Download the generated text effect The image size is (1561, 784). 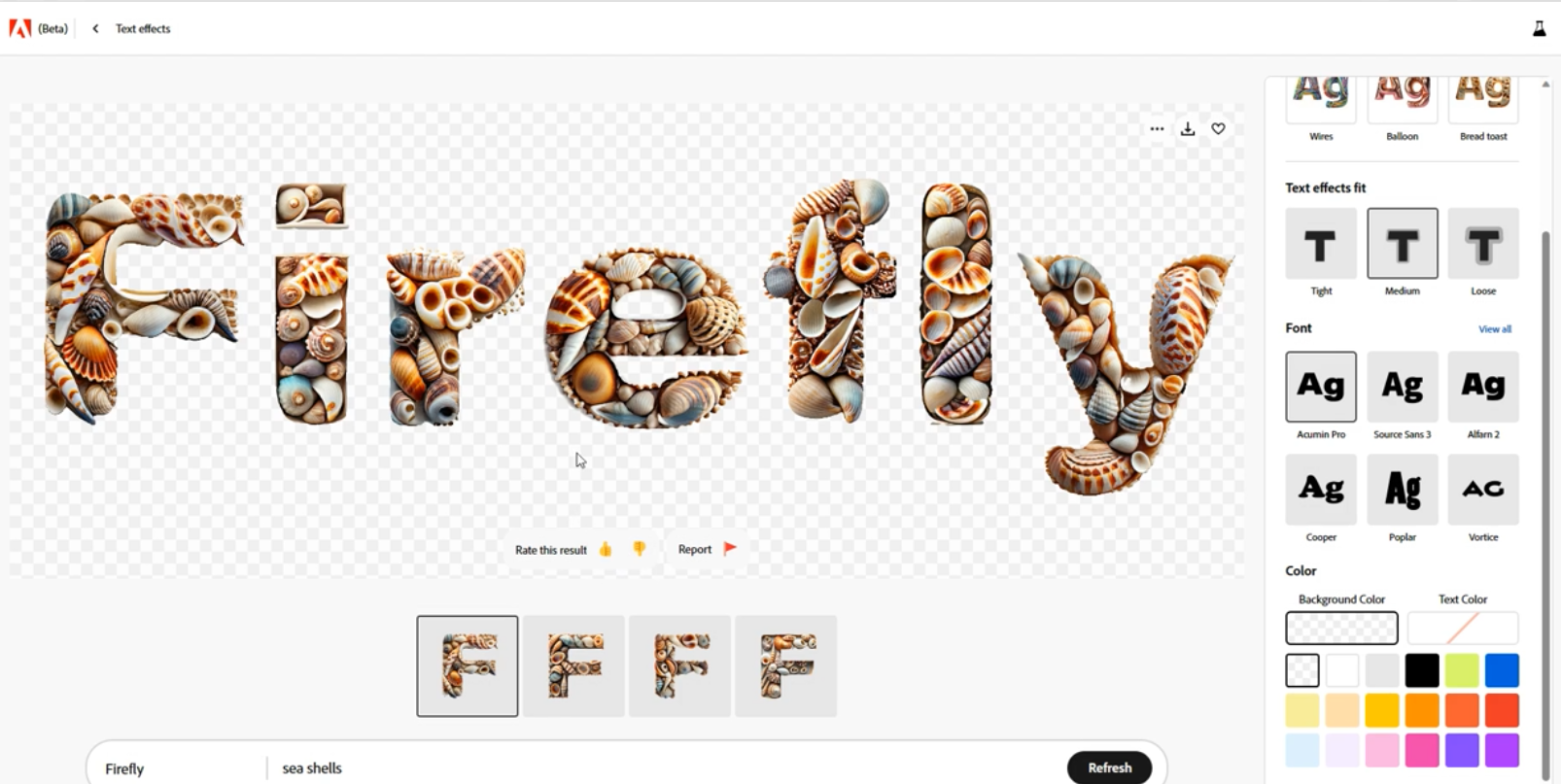click(x=1188, y=128)
